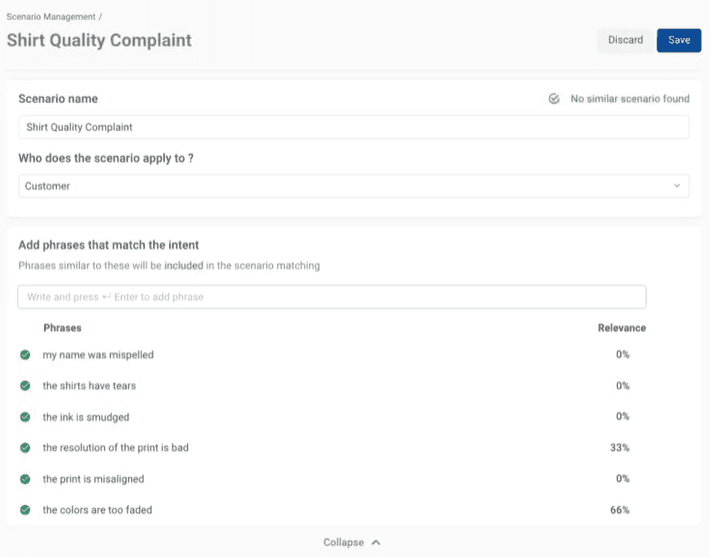Select phrase 'the resolution of the print is bad'
Image resolution: width=710 pixels, height=557 pixels.
pos(115,447)
